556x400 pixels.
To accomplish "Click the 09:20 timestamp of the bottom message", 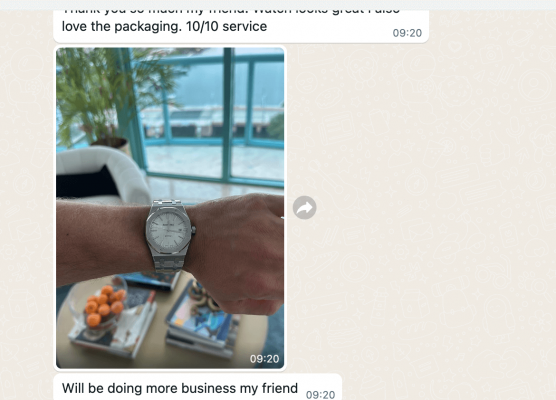I will click(320, 394).
